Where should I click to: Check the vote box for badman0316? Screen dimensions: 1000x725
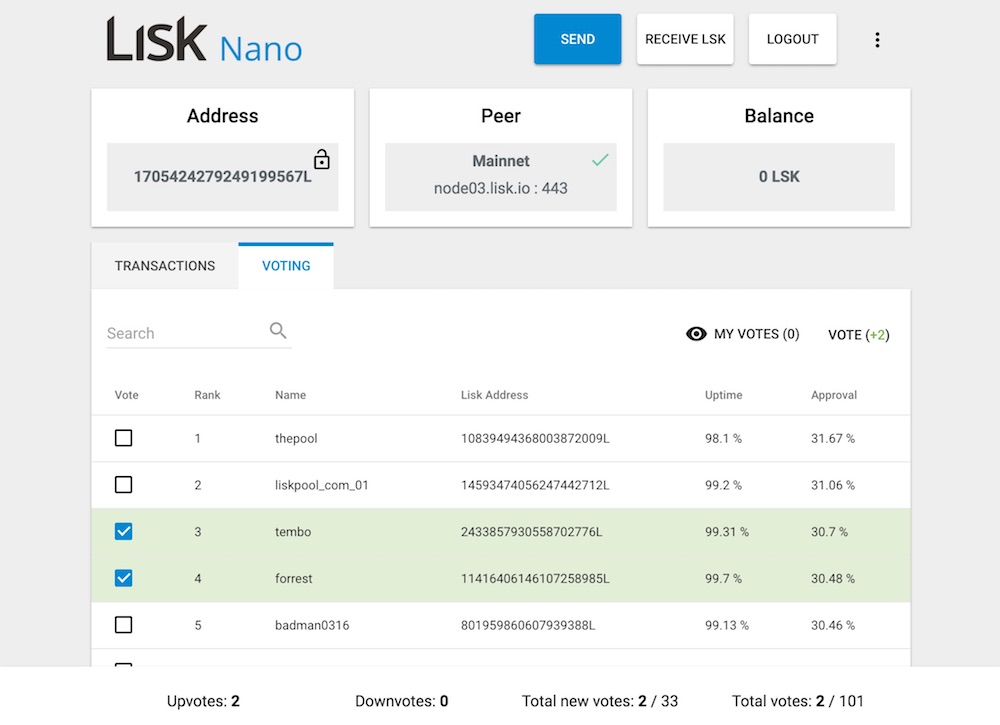(x=124, y=624)
